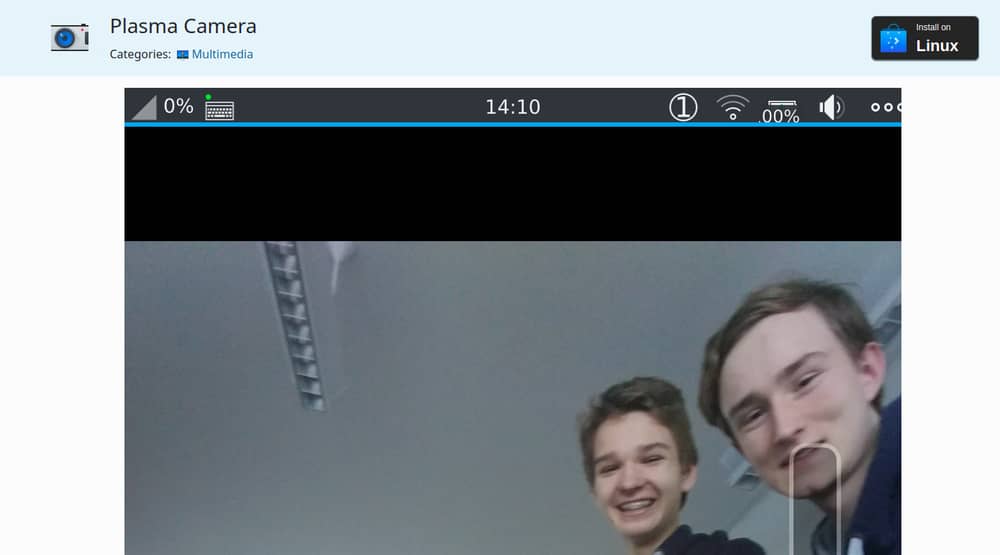
Task: Click the speaker volume icon
Action: pos(832,107)
